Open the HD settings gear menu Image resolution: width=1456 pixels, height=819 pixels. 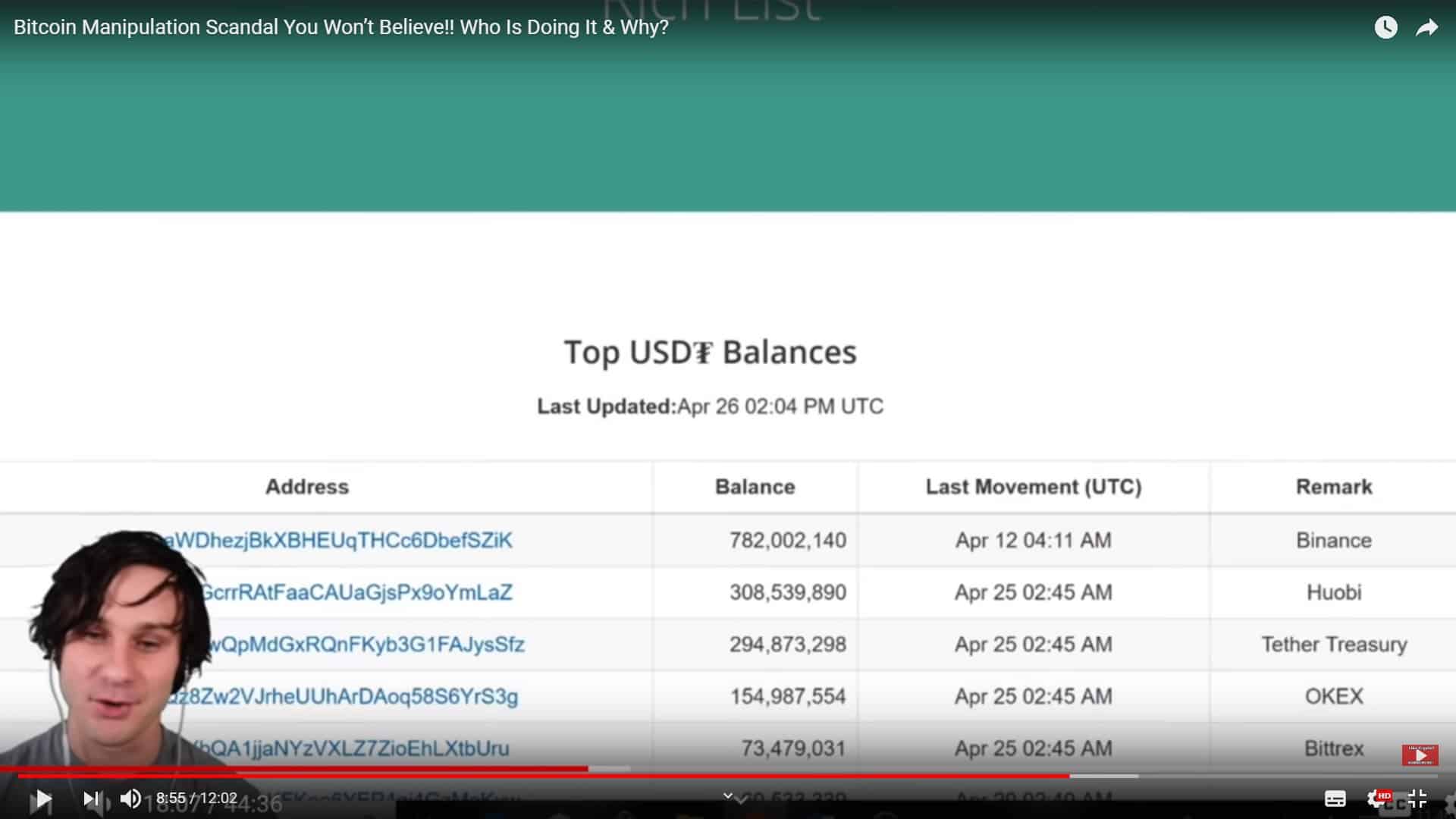[x=1377, y=799]
